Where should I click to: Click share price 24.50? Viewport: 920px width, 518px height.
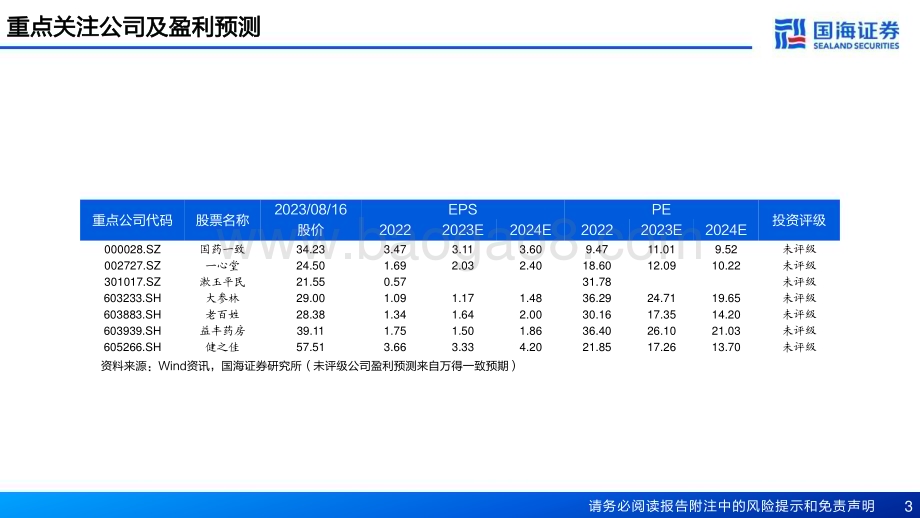pyautogui.click(x=310, y=266)
